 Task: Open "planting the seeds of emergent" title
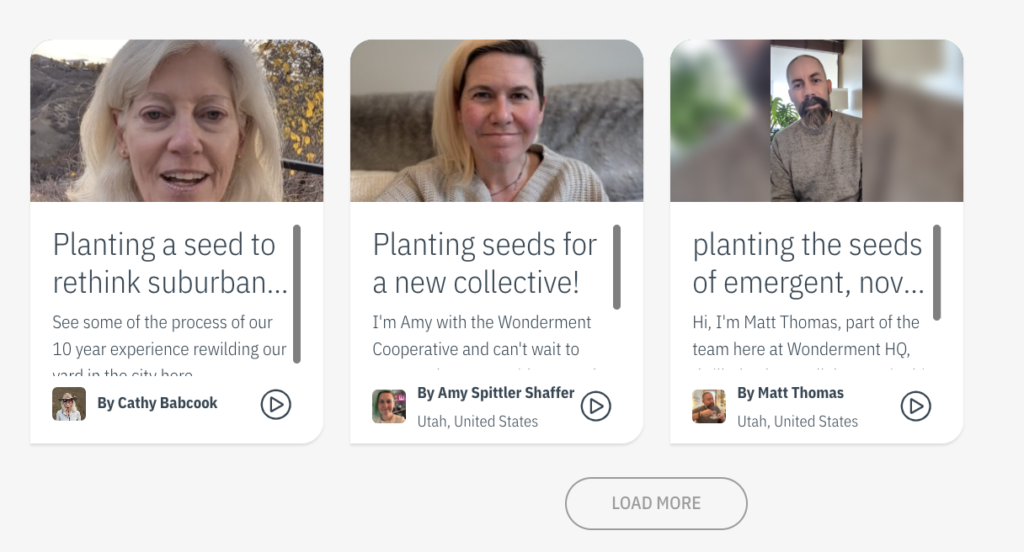(x=807, y=264)
